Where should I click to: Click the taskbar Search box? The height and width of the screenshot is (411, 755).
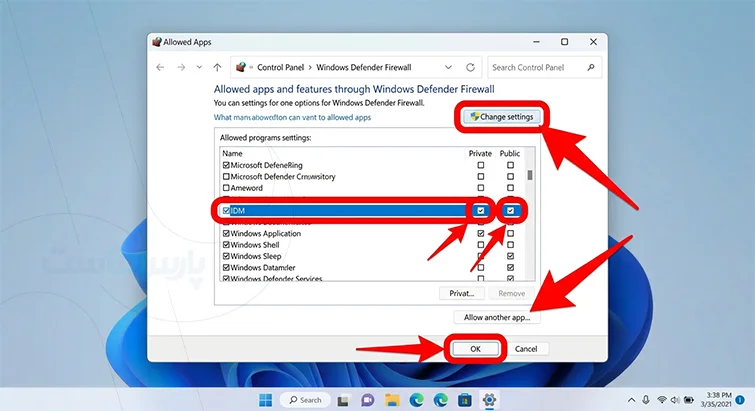point(305,400)
